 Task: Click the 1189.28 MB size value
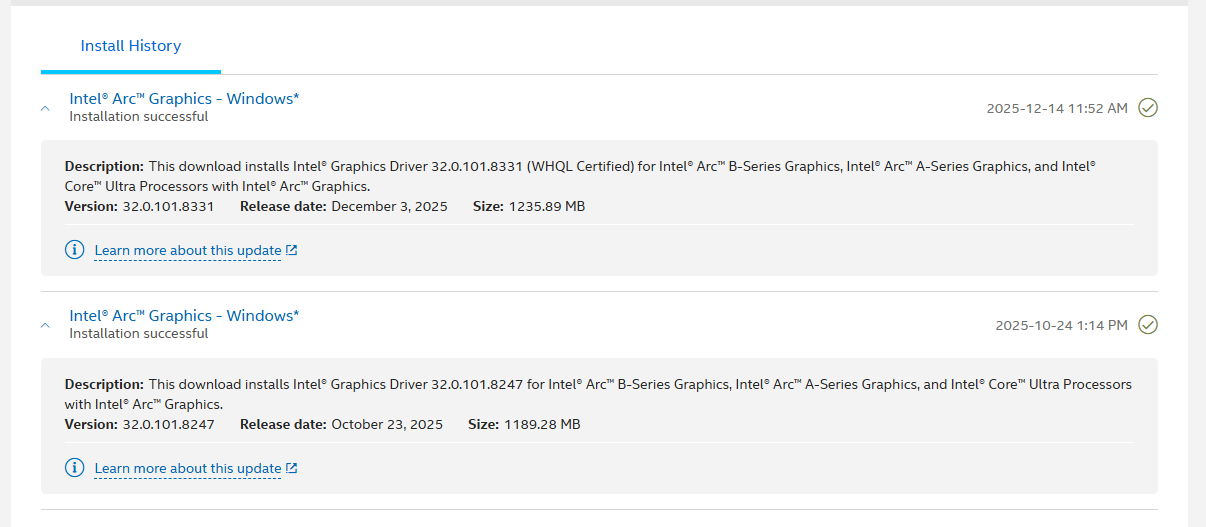(x=542, y=424)
